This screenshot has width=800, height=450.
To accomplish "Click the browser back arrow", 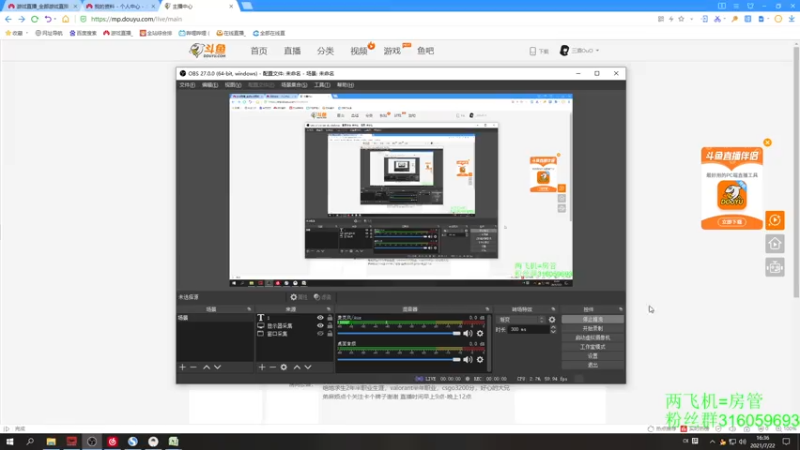I will pos(8,19).
